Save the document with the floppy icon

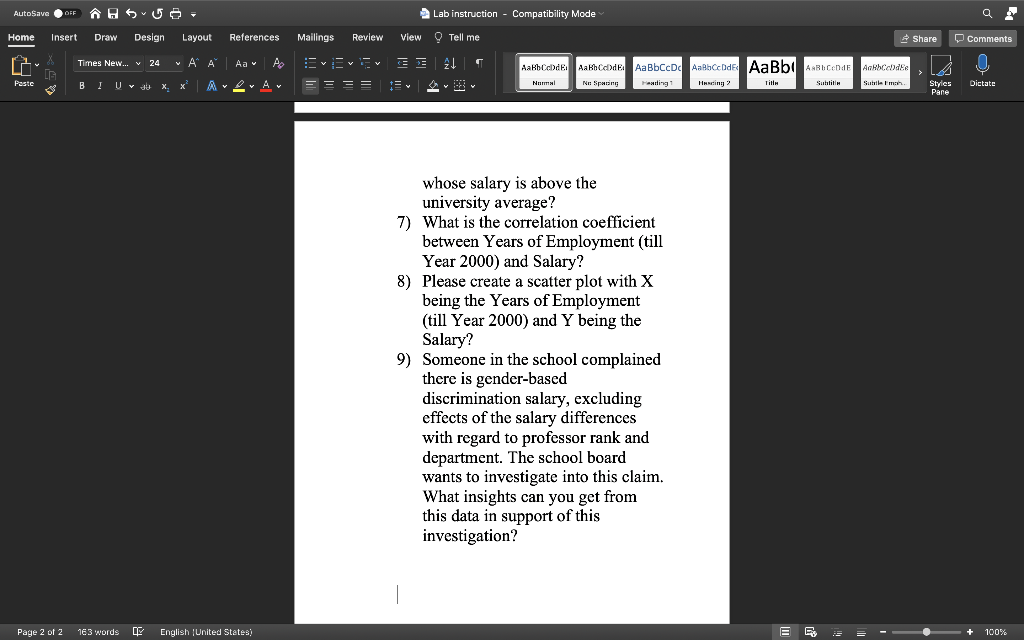pyautogui.click(x=113, y=13)
